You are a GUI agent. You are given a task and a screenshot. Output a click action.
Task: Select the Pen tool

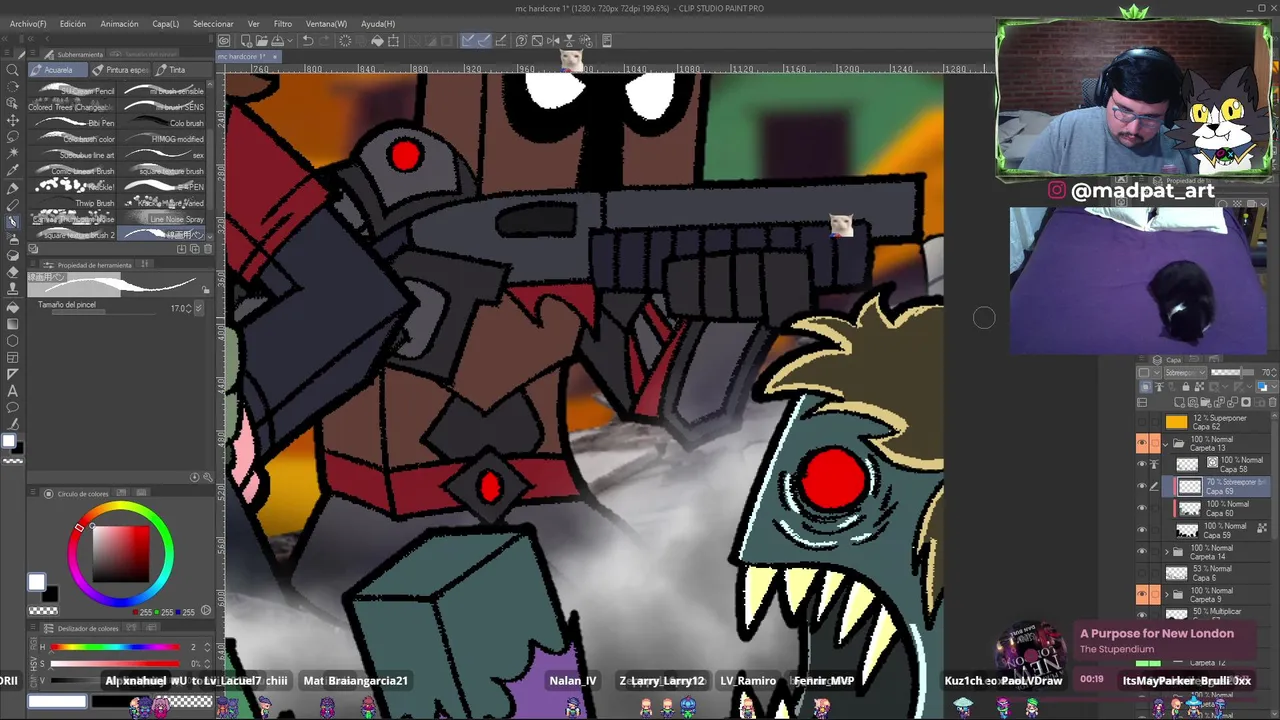tap(13, 188)
